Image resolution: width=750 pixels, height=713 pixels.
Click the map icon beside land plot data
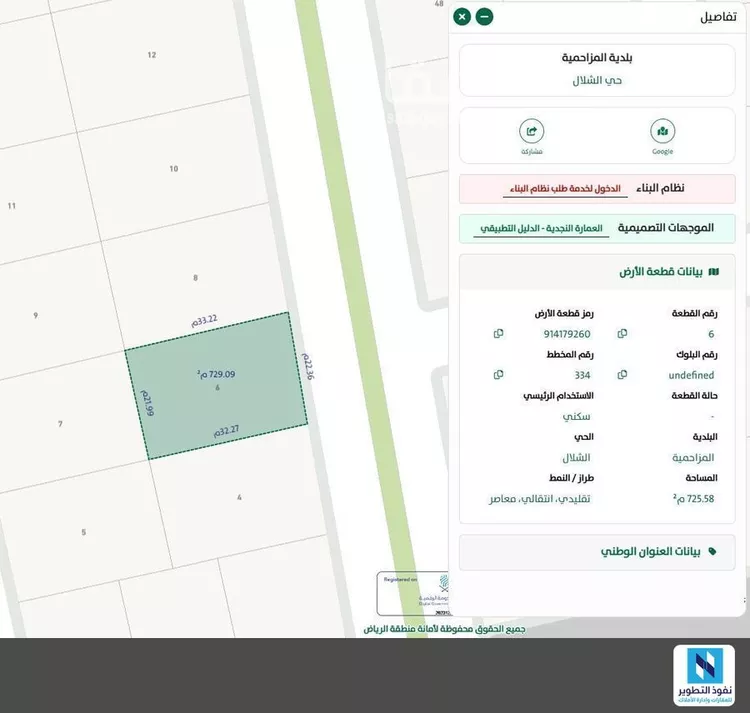click(713, 272)
